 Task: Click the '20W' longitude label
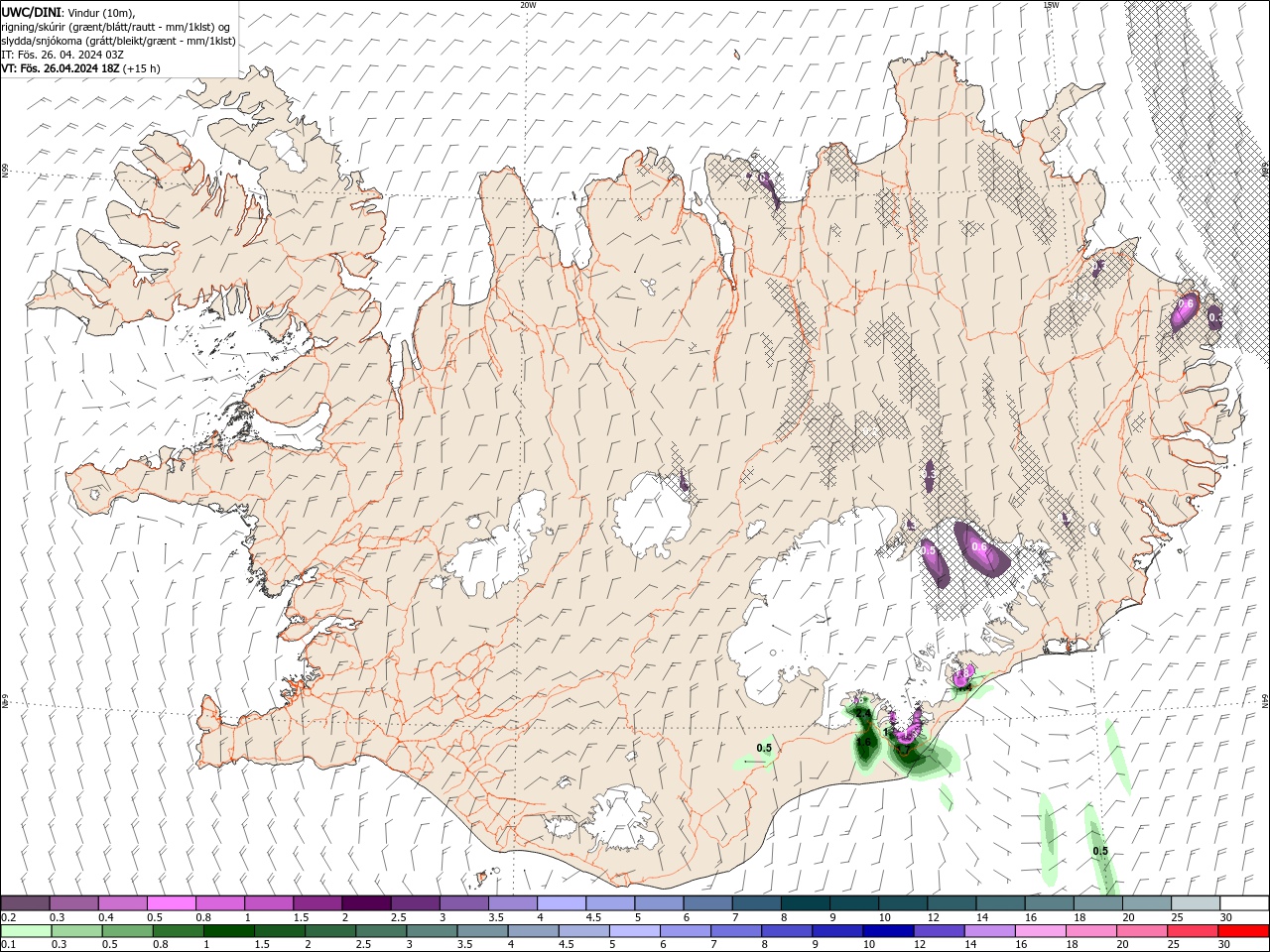pos(528,5)
